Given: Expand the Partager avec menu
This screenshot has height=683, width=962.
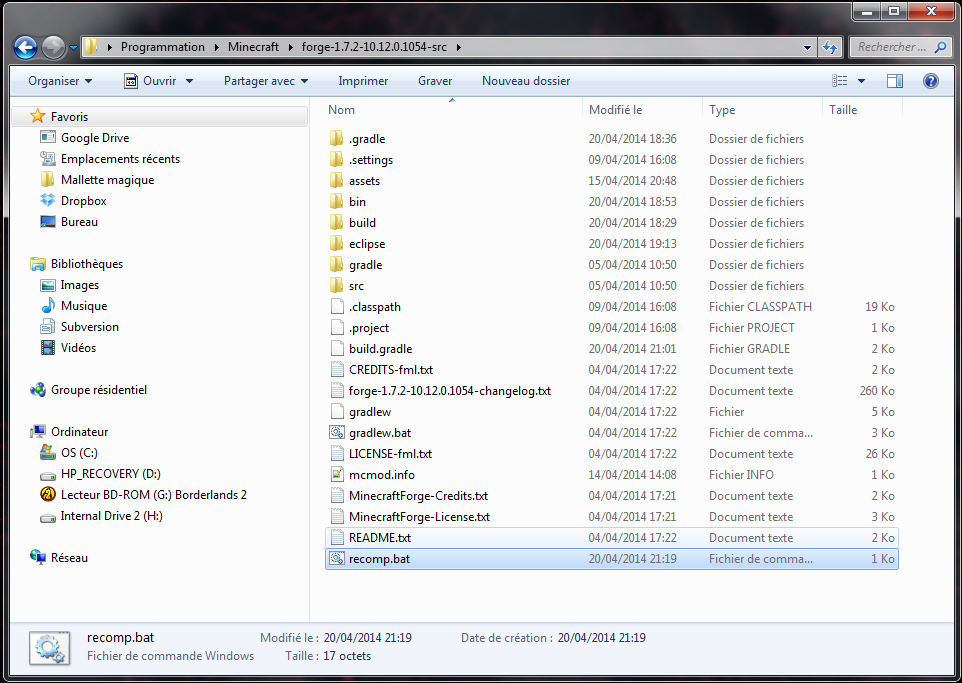Looking at the screenshot, I should click(x=265, y=81).
